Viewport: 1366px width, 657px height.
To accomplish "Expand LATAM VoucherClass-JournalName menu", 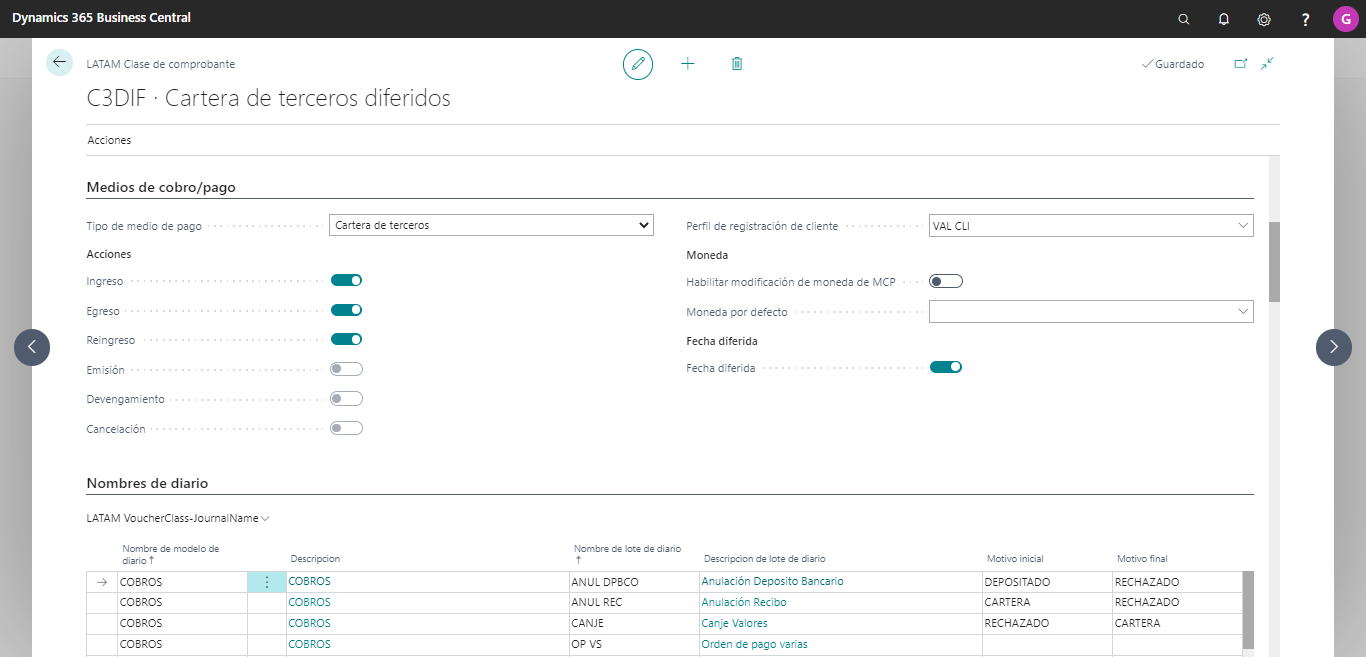I will [178, 518].
